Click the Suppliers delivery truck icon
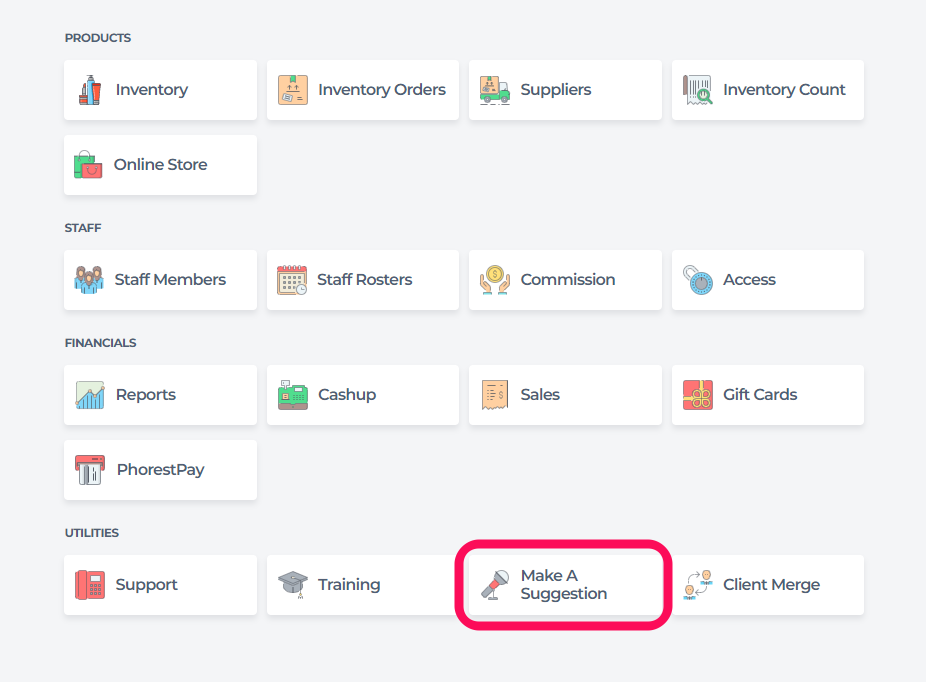The image size is (926, 682). [495, 90]
